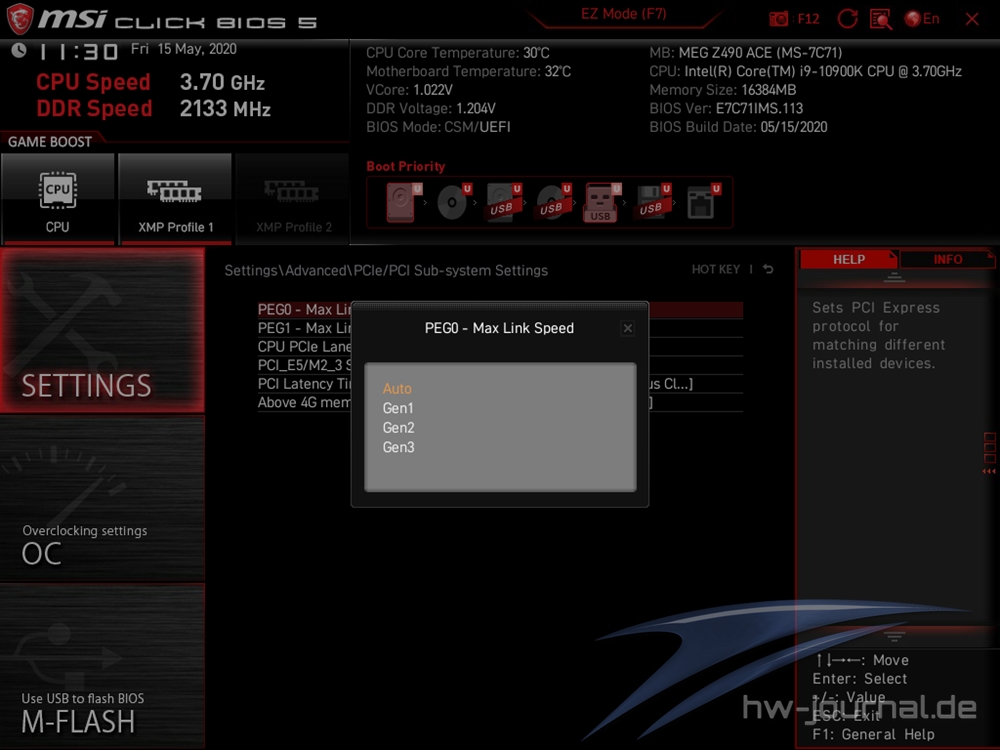1000x750 pixels.
Task: Open the SETTINGS section
Action: point(103,330)
